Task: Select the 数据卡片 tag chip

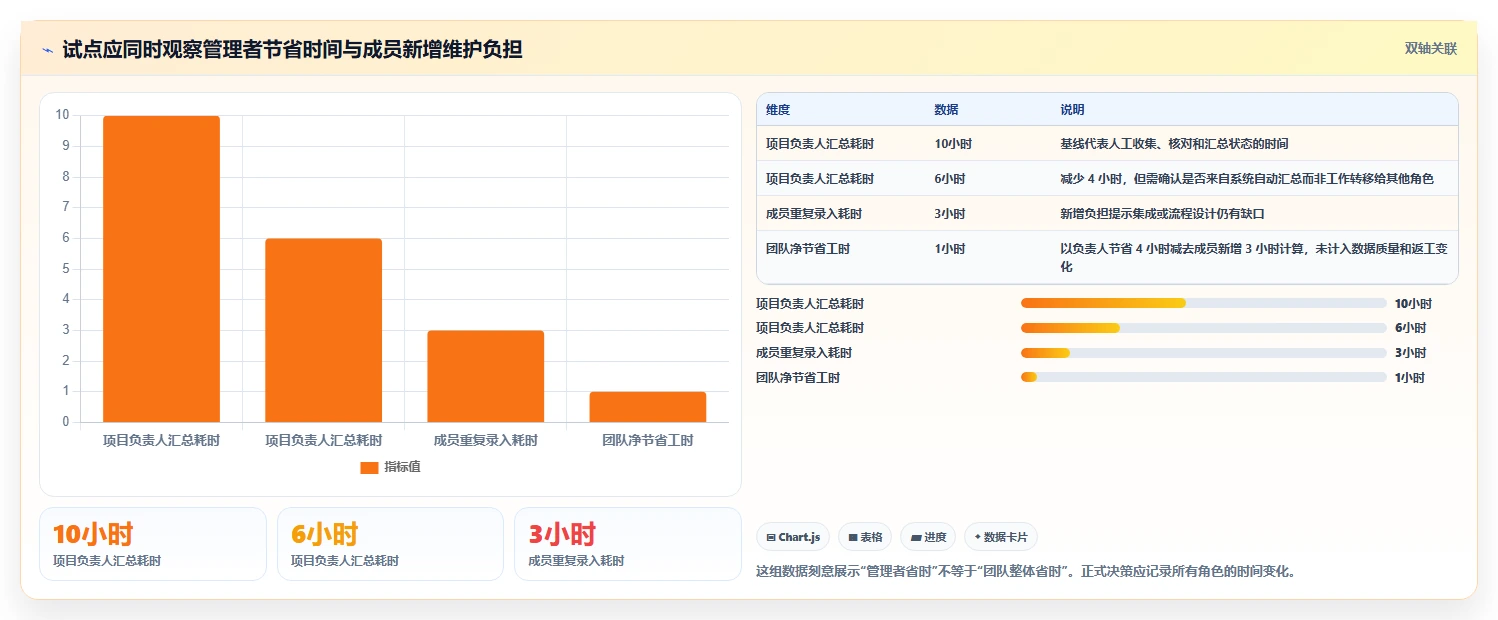Action: [x=1001, y=537]
